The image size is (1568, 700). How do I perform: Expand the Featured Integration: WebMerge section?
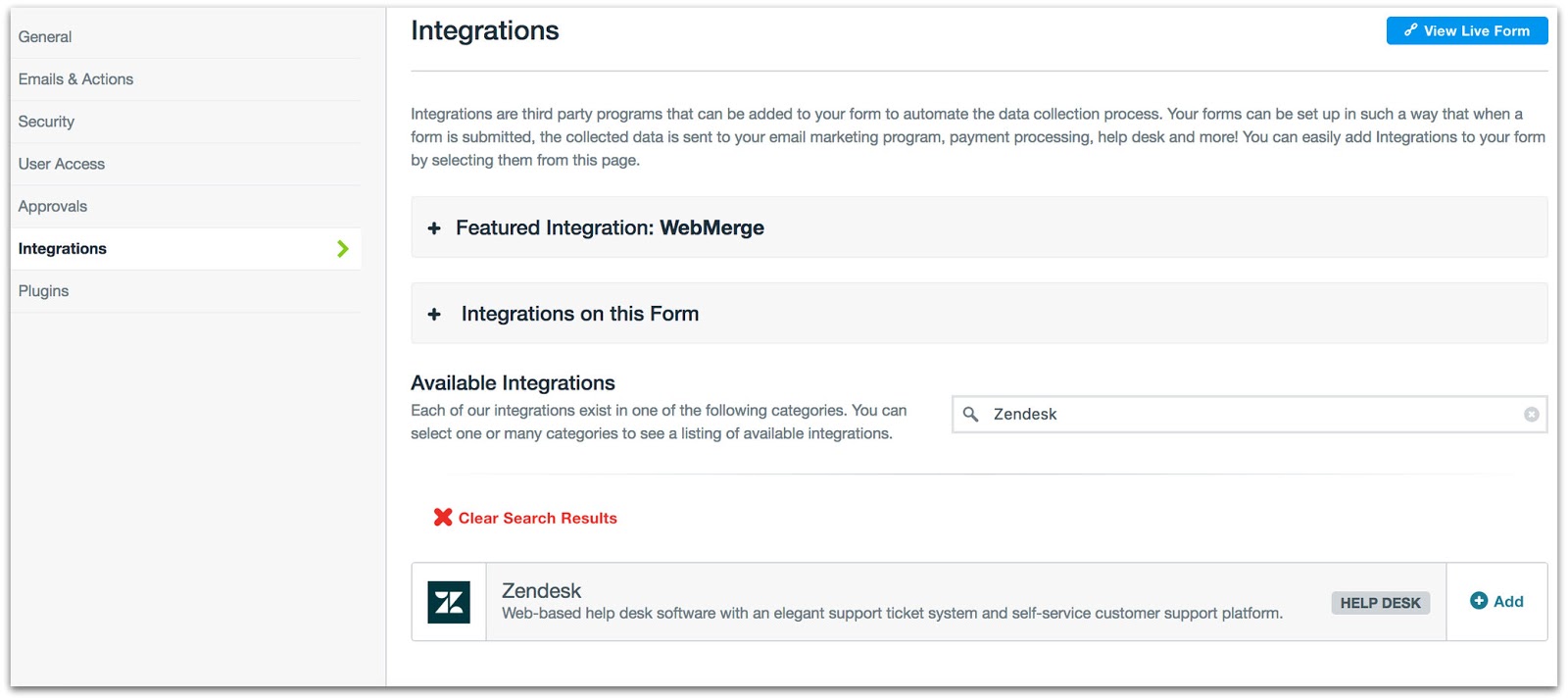pyautogui.click(x=610, y=228)
